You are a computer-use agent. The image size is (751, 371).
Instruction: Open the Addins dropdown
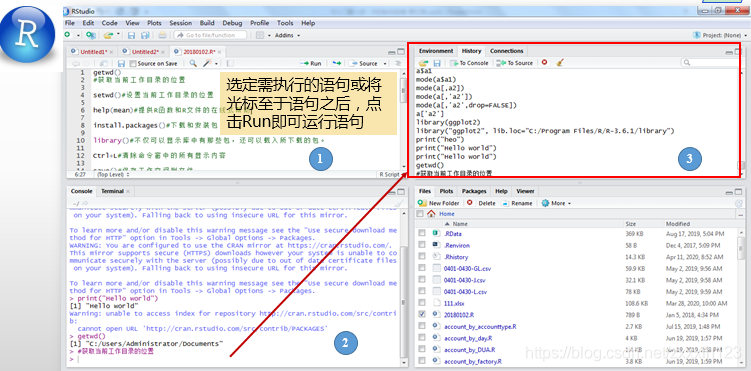pos(287,35)
